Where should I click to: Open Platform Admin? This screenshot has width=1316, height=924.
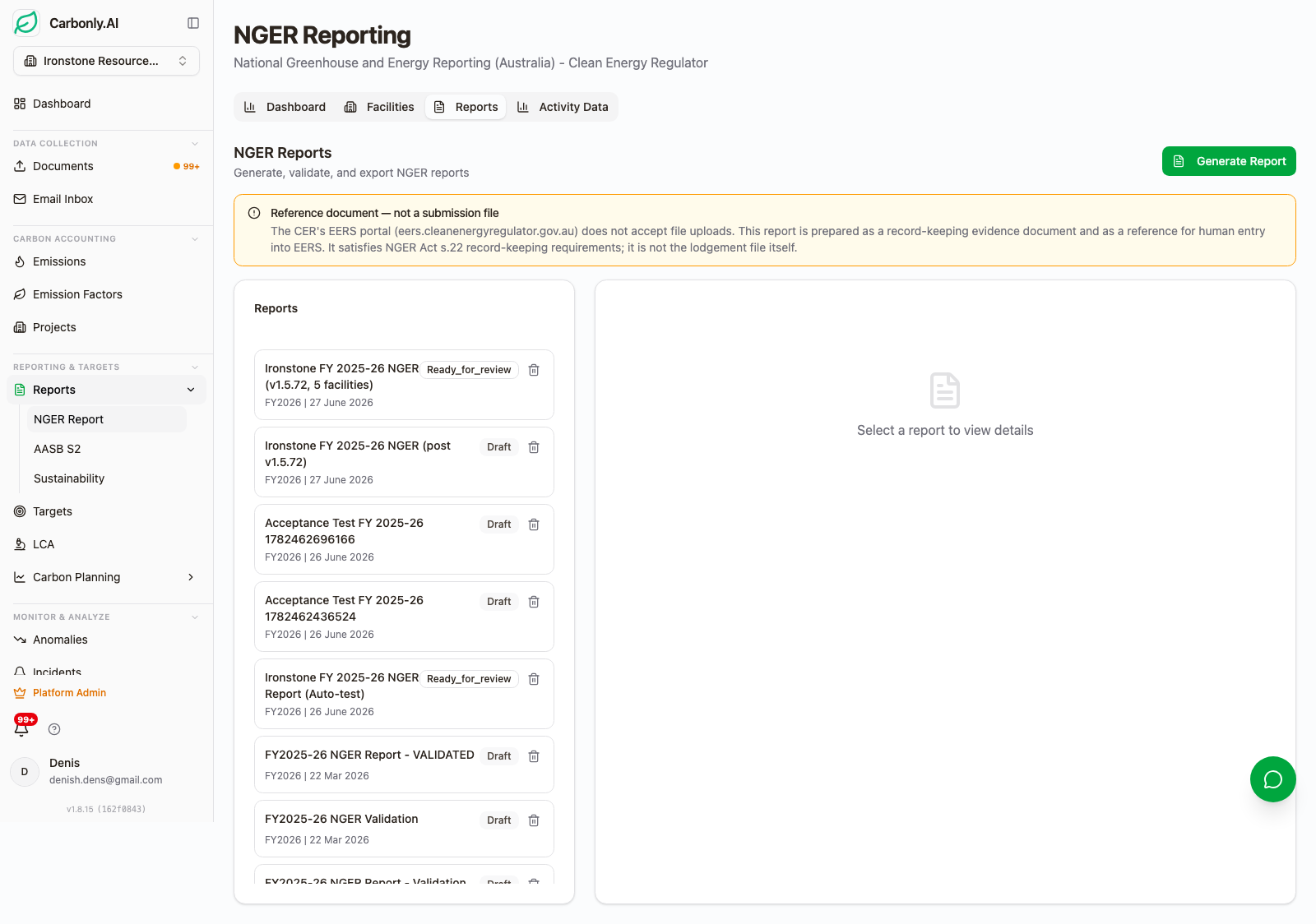pos(60,693)
